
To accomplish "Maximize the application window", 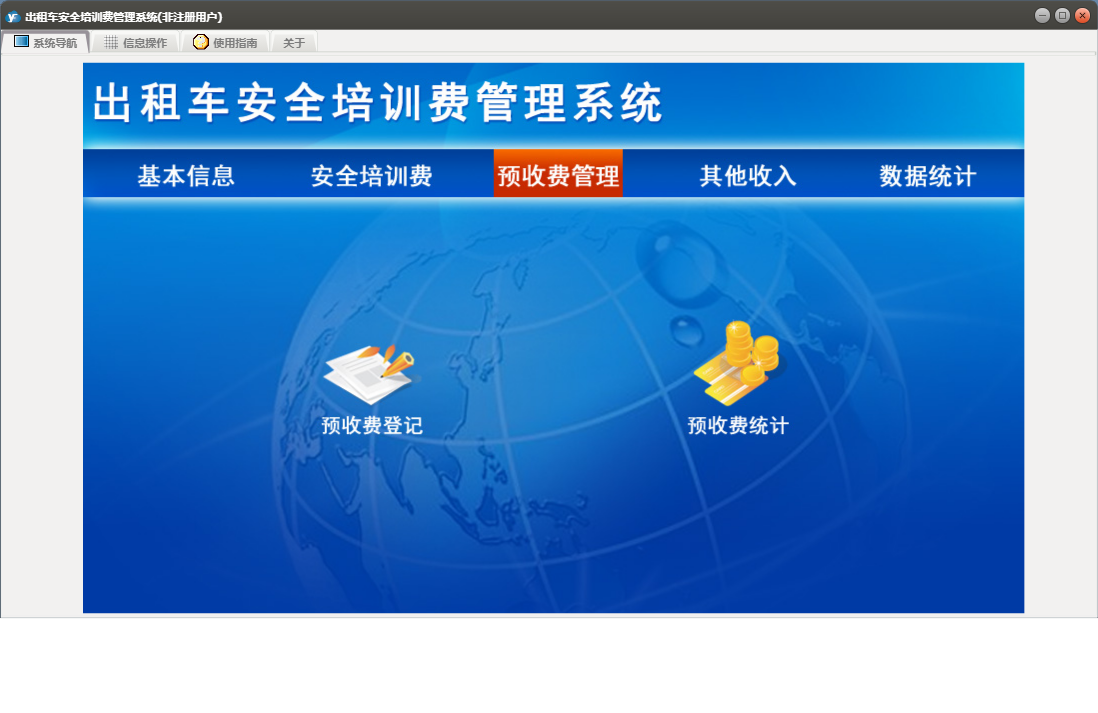I will pos(1062,15).
